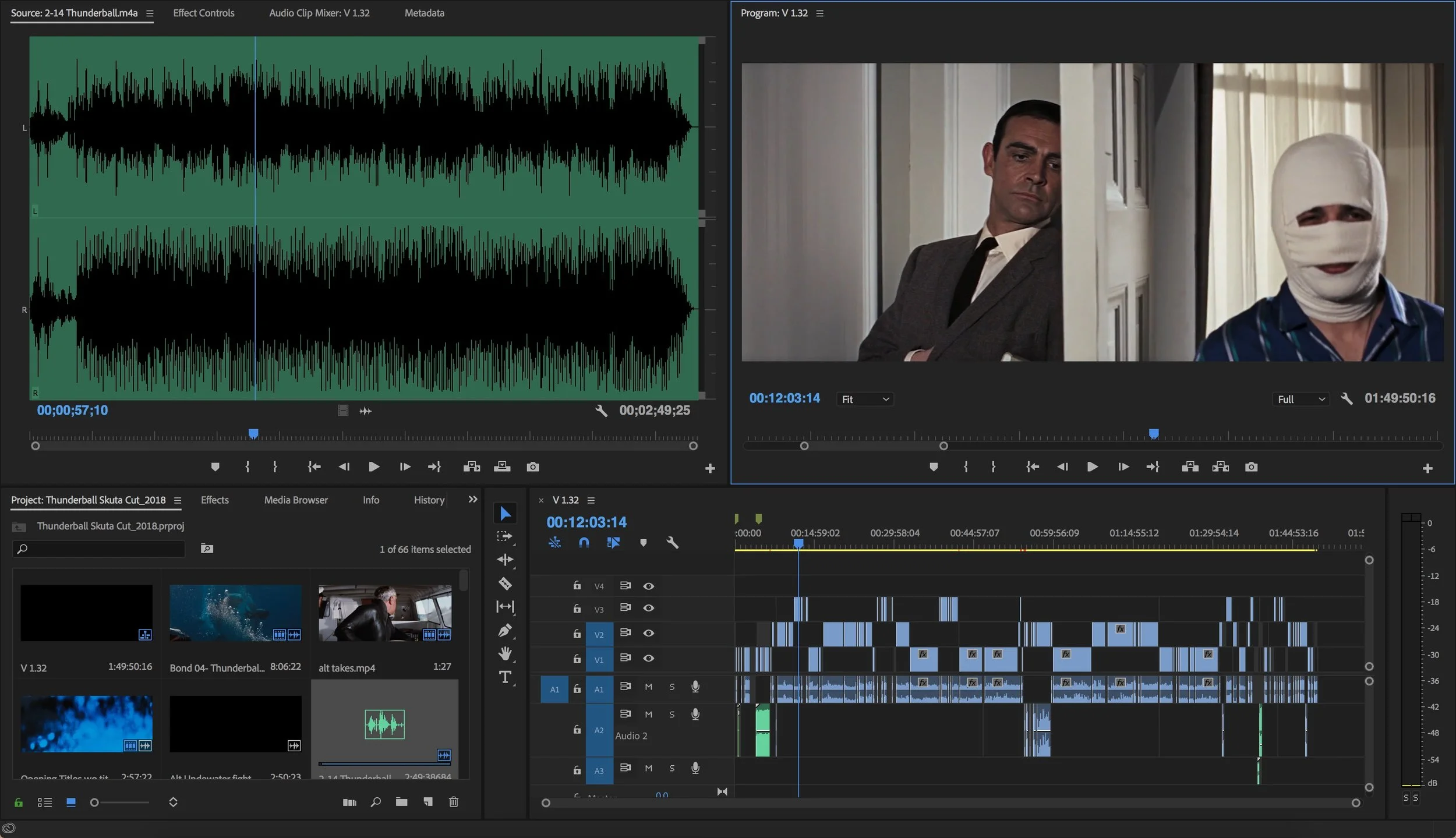
Task: Mute audio track A1
Action: (648, 687)
